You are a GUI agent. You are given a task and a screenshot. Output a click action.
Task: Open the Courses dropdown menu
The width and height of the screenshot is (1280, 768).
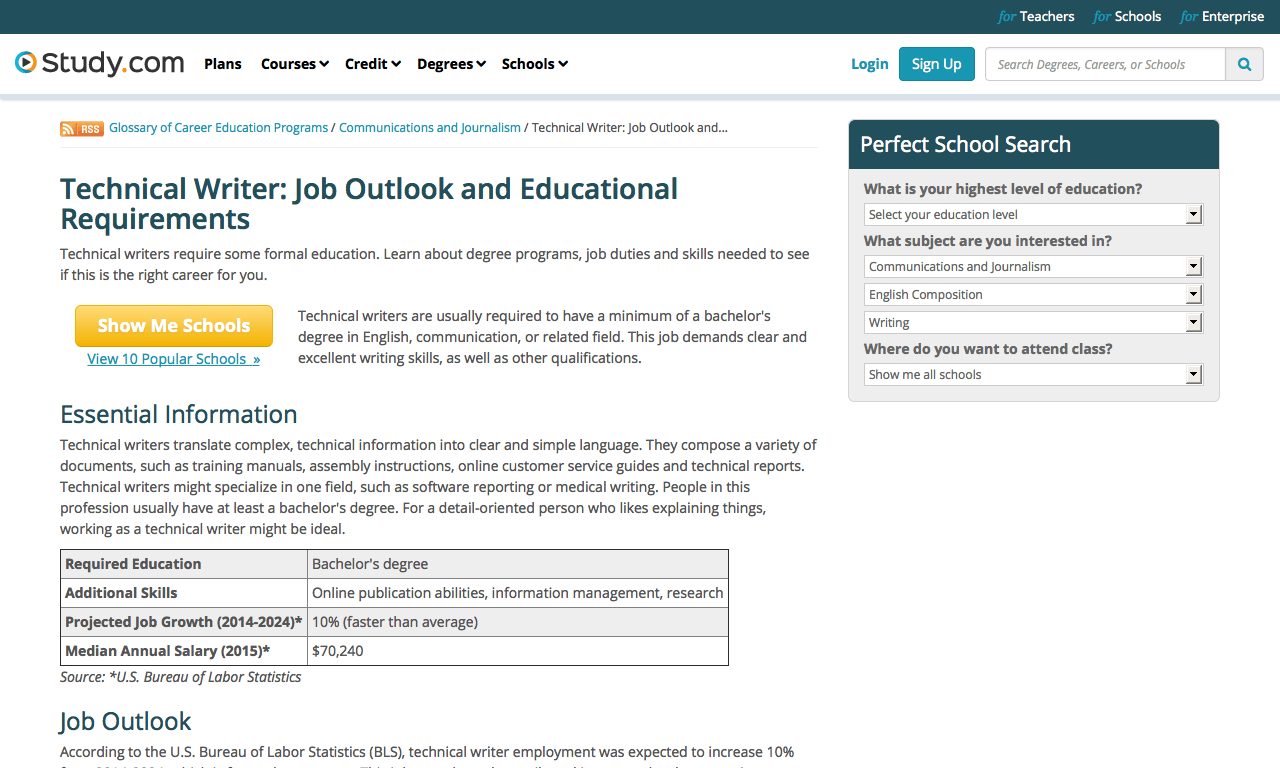(x=294, y=64)
